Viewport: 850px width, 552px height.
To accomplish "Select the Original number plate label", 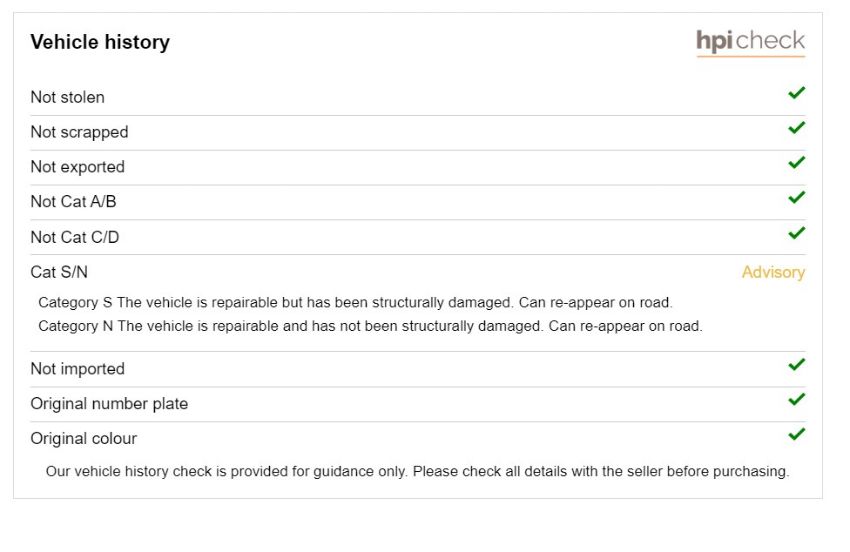I will (x=110, y=403).
